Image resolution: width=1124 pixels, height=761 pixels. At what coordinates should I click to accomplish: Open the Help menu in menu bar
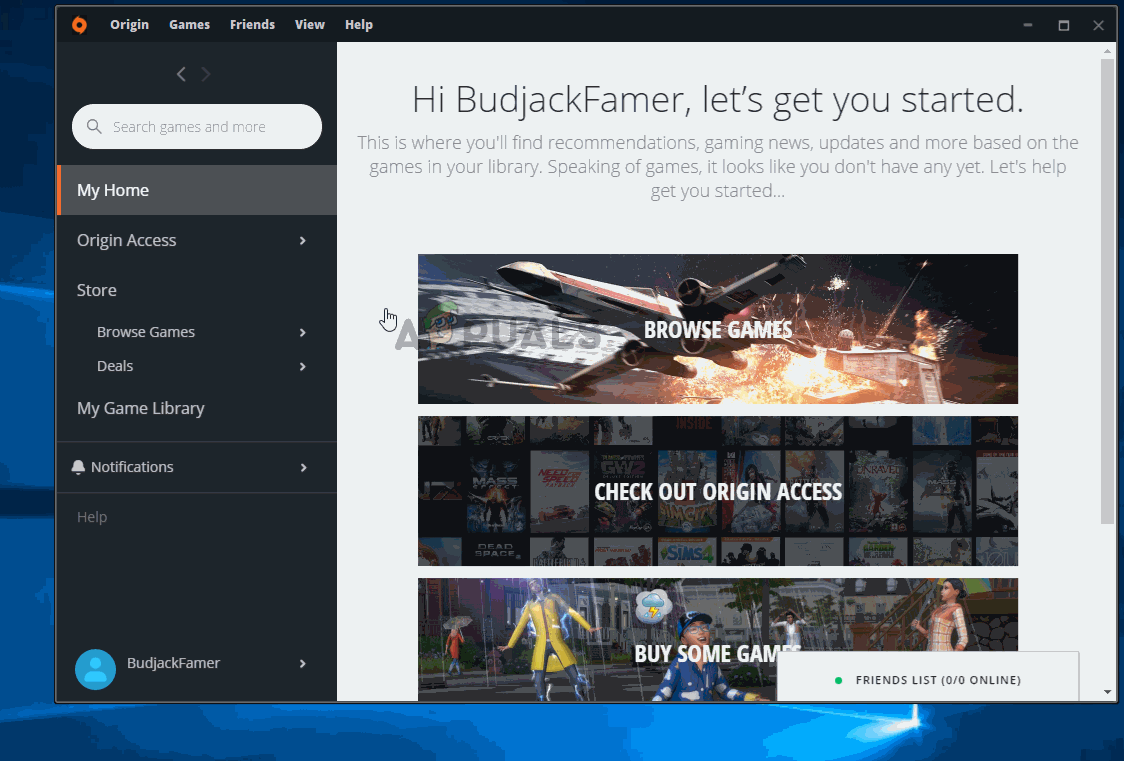point(358,24)
